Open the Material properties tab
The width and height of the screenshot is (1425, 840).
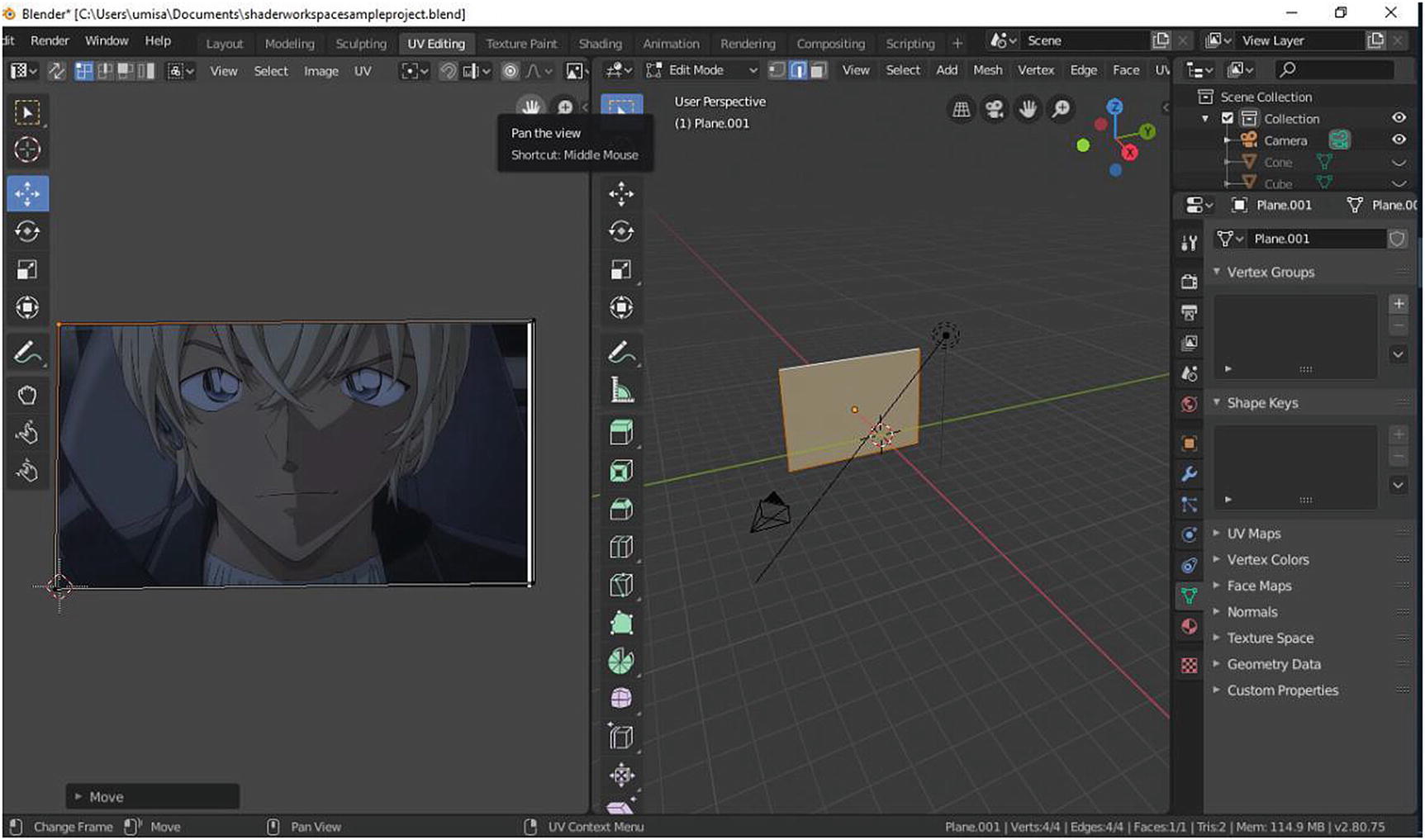pyautogui.click(x=1189, y=626)
